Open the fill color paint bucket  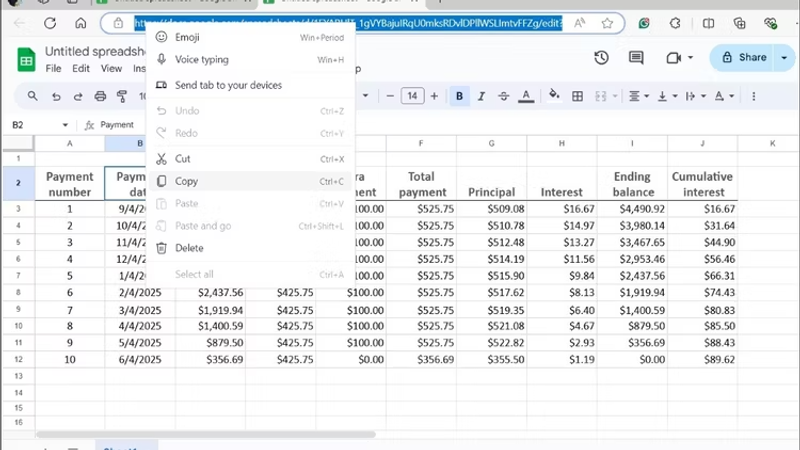click(x=554, y=96)
